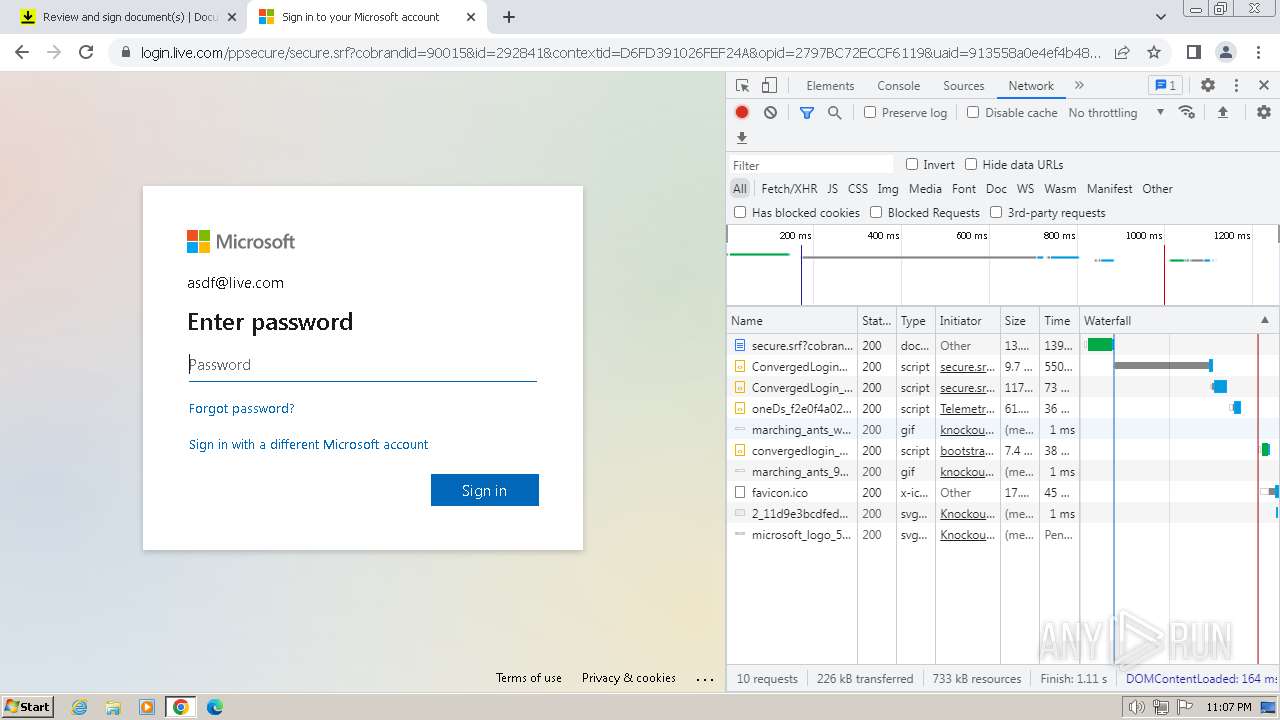Open Internet Explorer from taskbar
The image size is (1280, 720).
[x=79, y=707]
